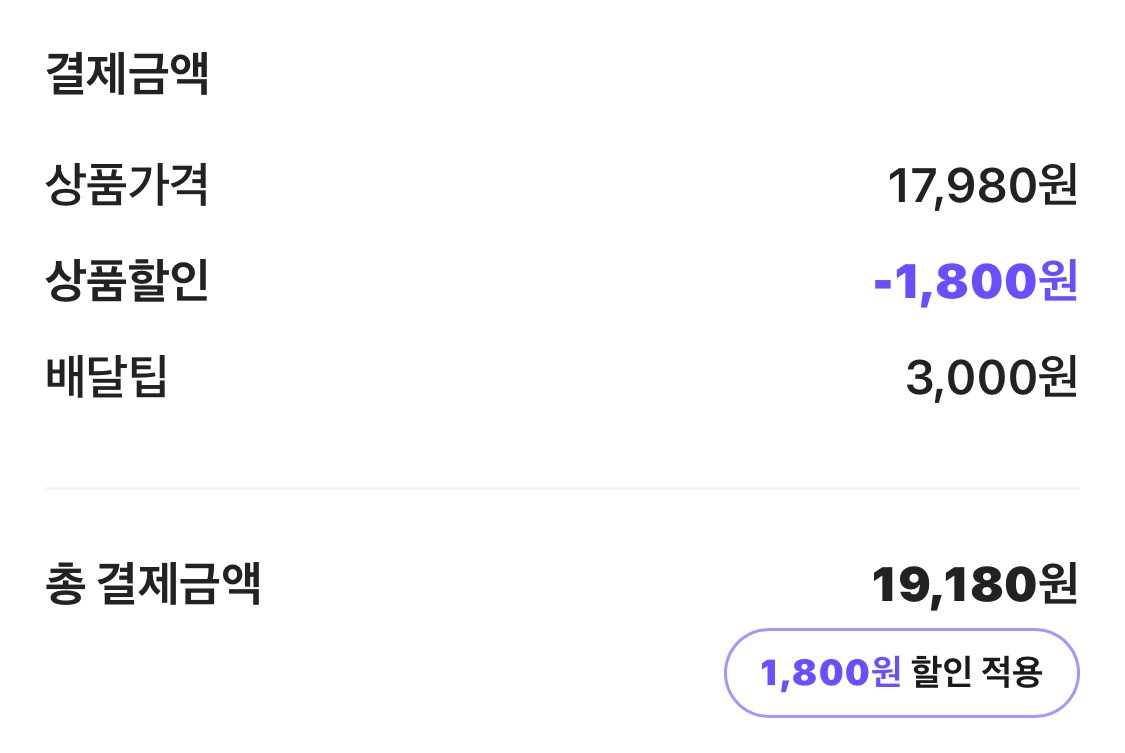Tap the 17,980원 product price
Screen dimensions: 1125x753
point(982,187)
